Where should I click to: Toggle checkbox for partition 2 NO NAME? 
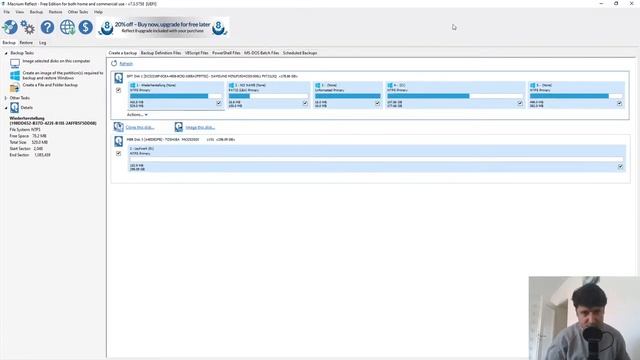[x=305, y=103]
